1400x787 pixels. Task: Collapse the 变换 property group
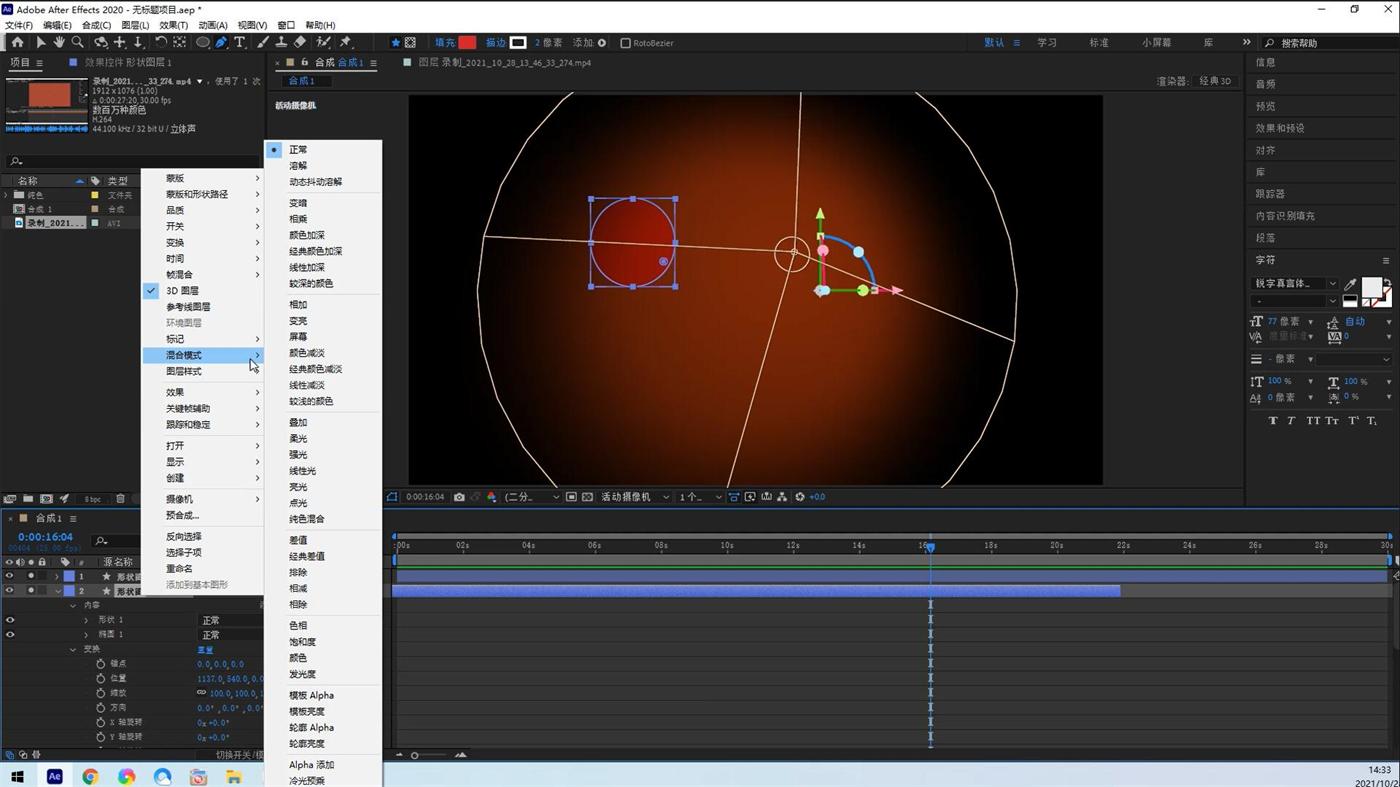(73, 650)
